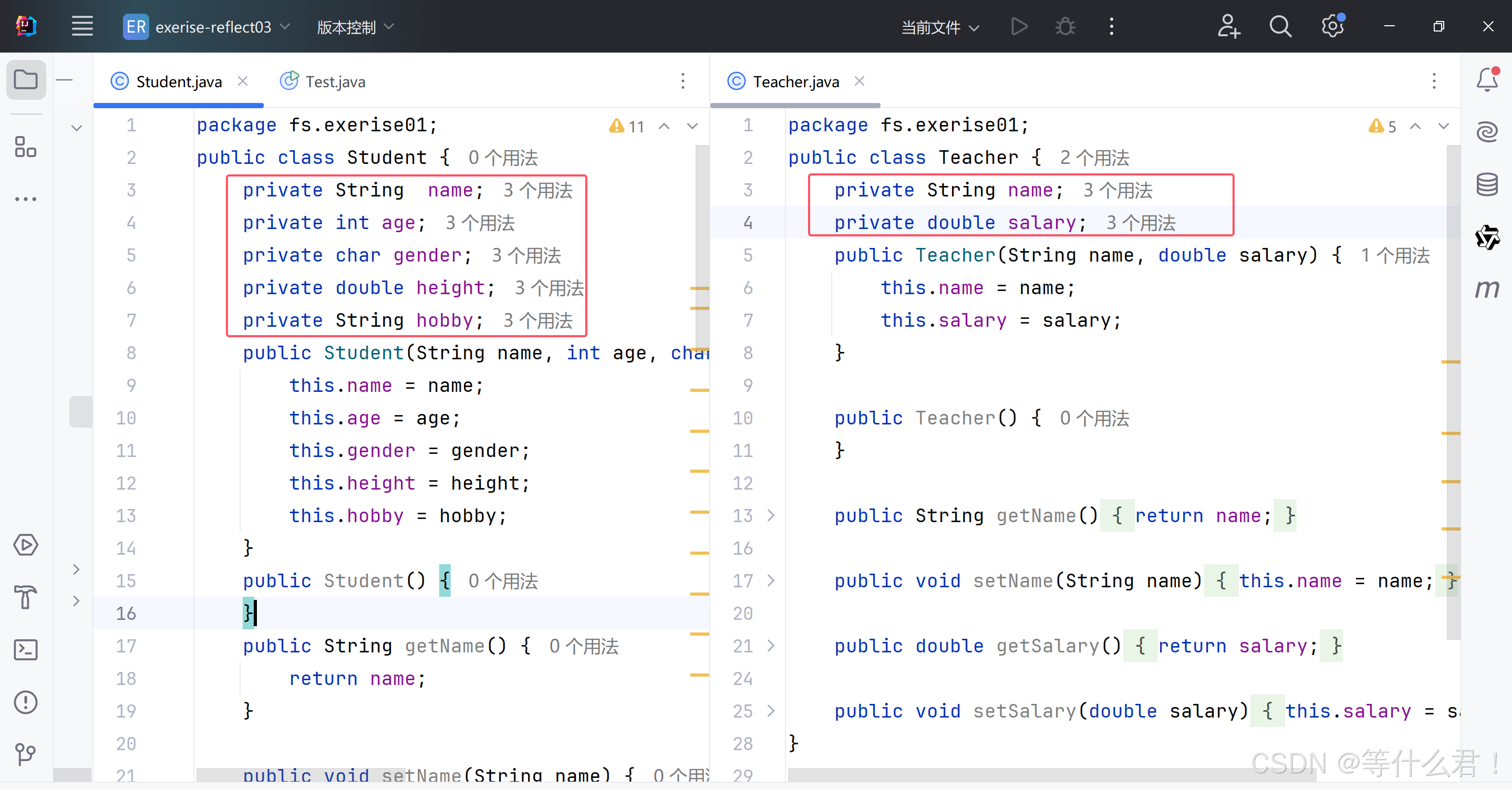Image resolution: width=1512 pixels, height=789 pixels.
Task: Open the Database tool window
Action: 1487,185
